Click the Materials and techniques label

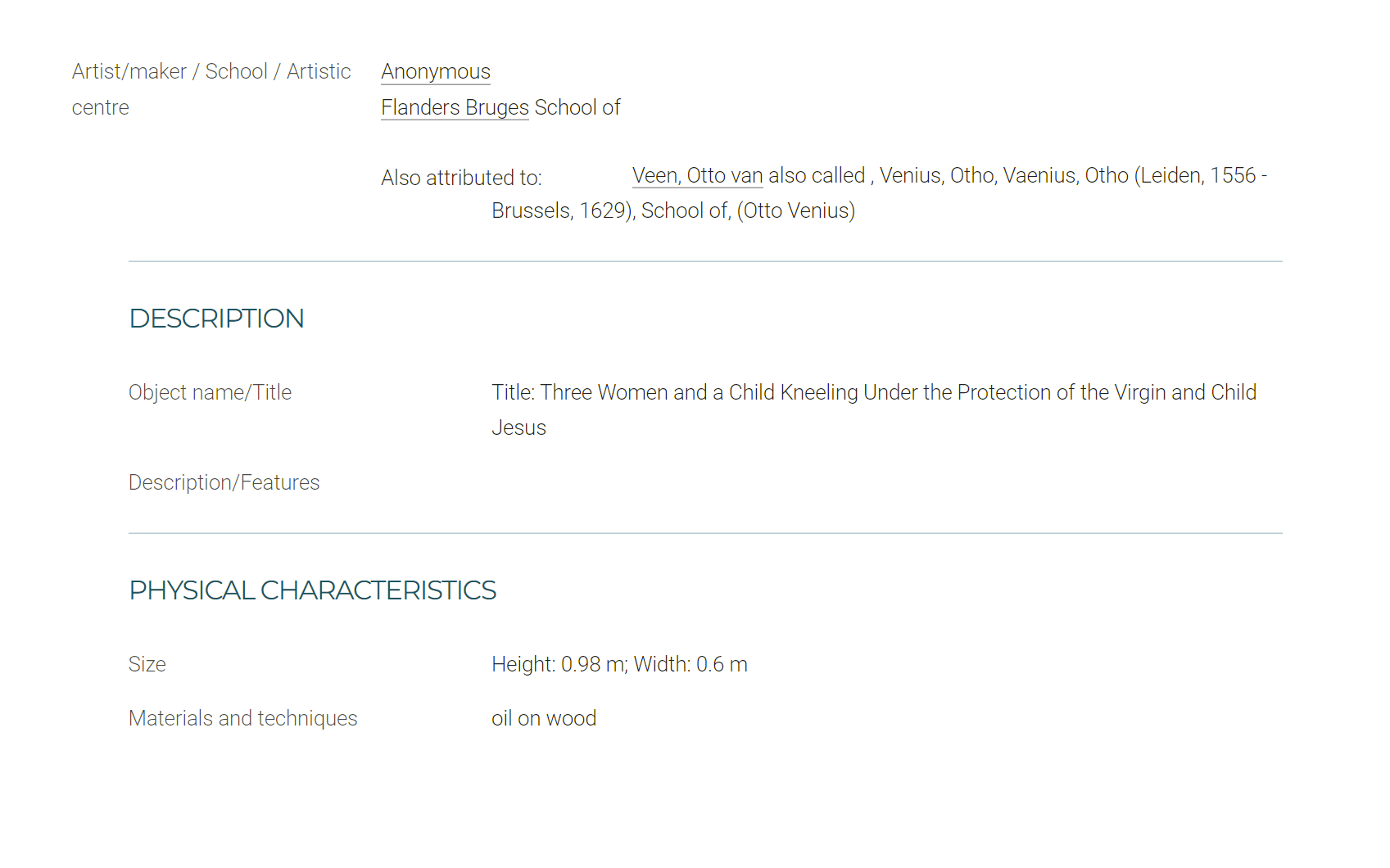[x=243, y=719]
